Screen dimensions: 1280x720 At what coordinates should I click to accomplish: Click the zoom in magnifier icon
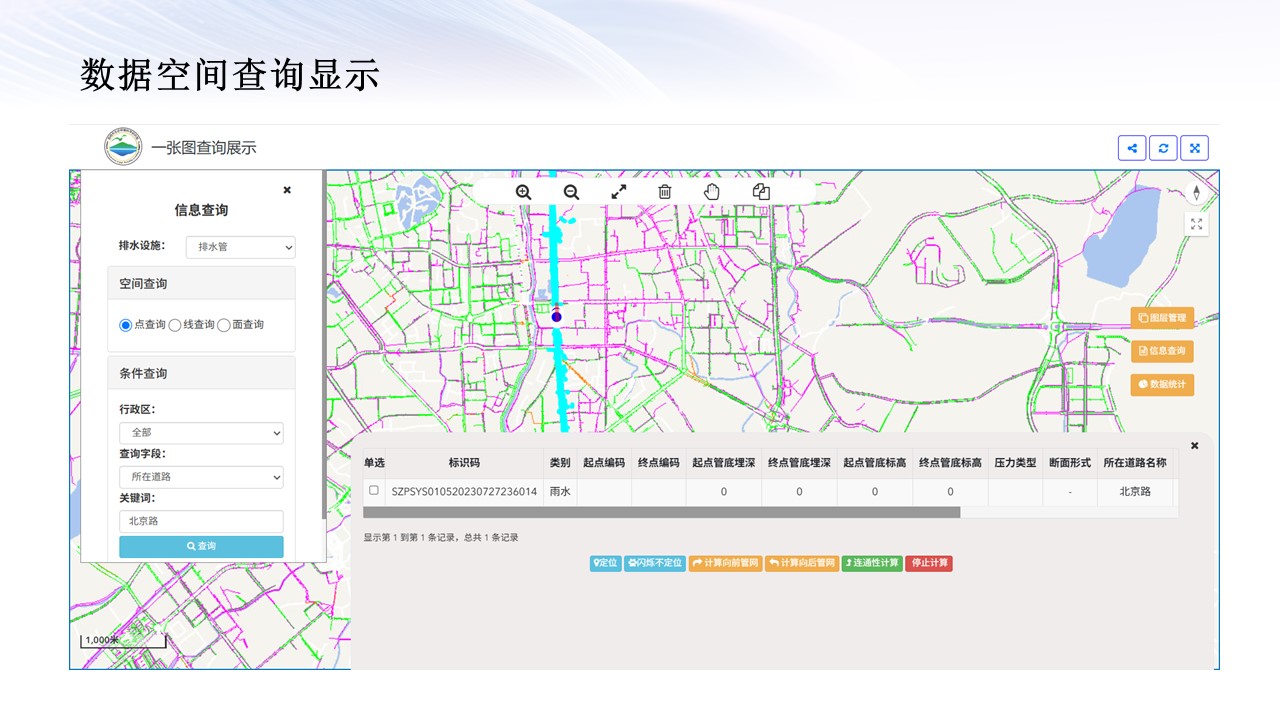(x=523, y=192)
